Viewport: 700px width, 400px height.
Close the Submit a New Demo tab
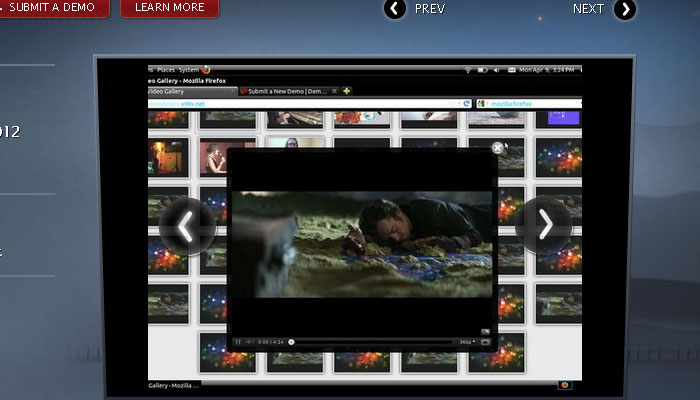pyautogui.click(x=334, y=91)
